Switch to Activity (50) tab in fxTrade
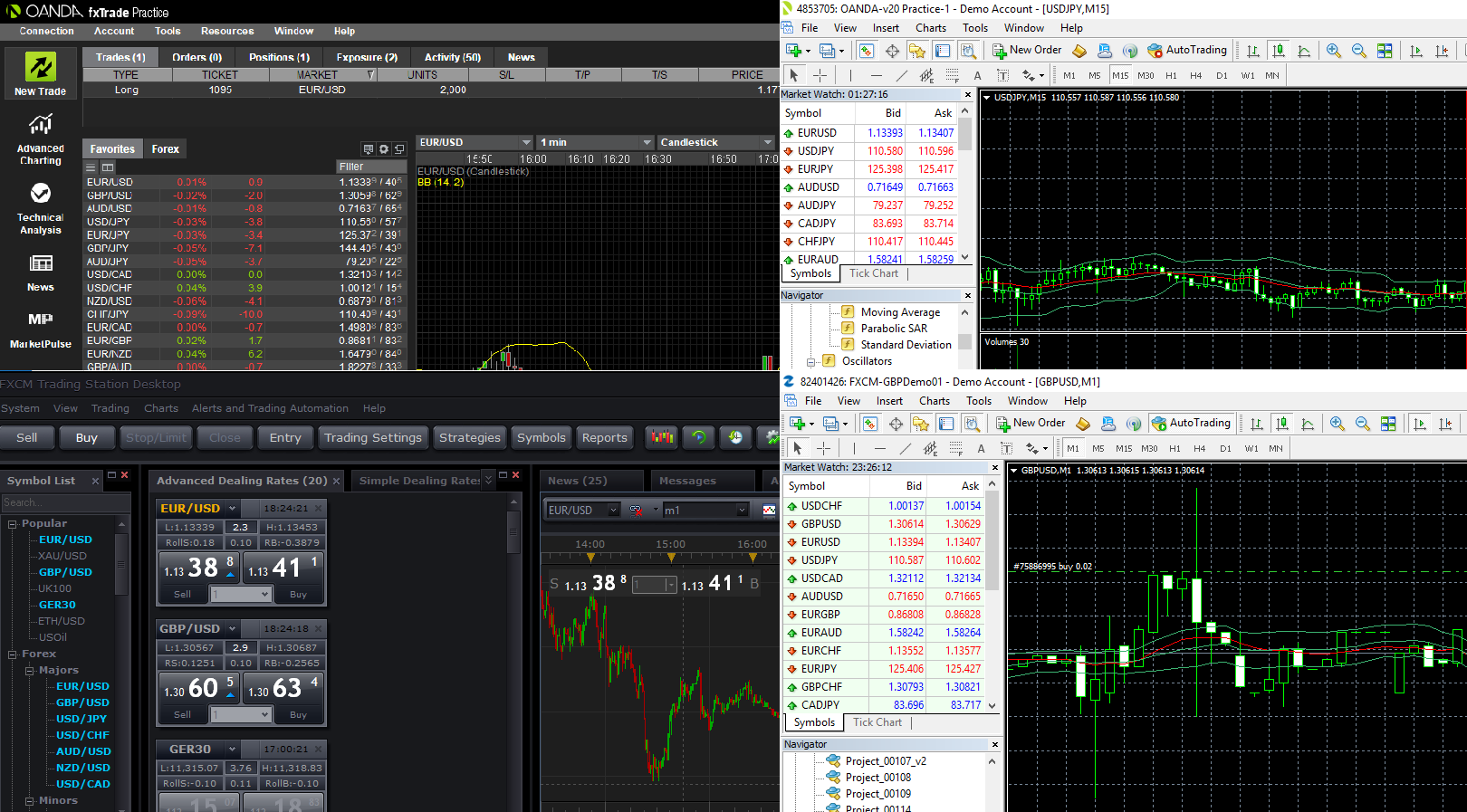Image resolution: width=1467 pixels, height=812 pixels. tap(452, 57)
